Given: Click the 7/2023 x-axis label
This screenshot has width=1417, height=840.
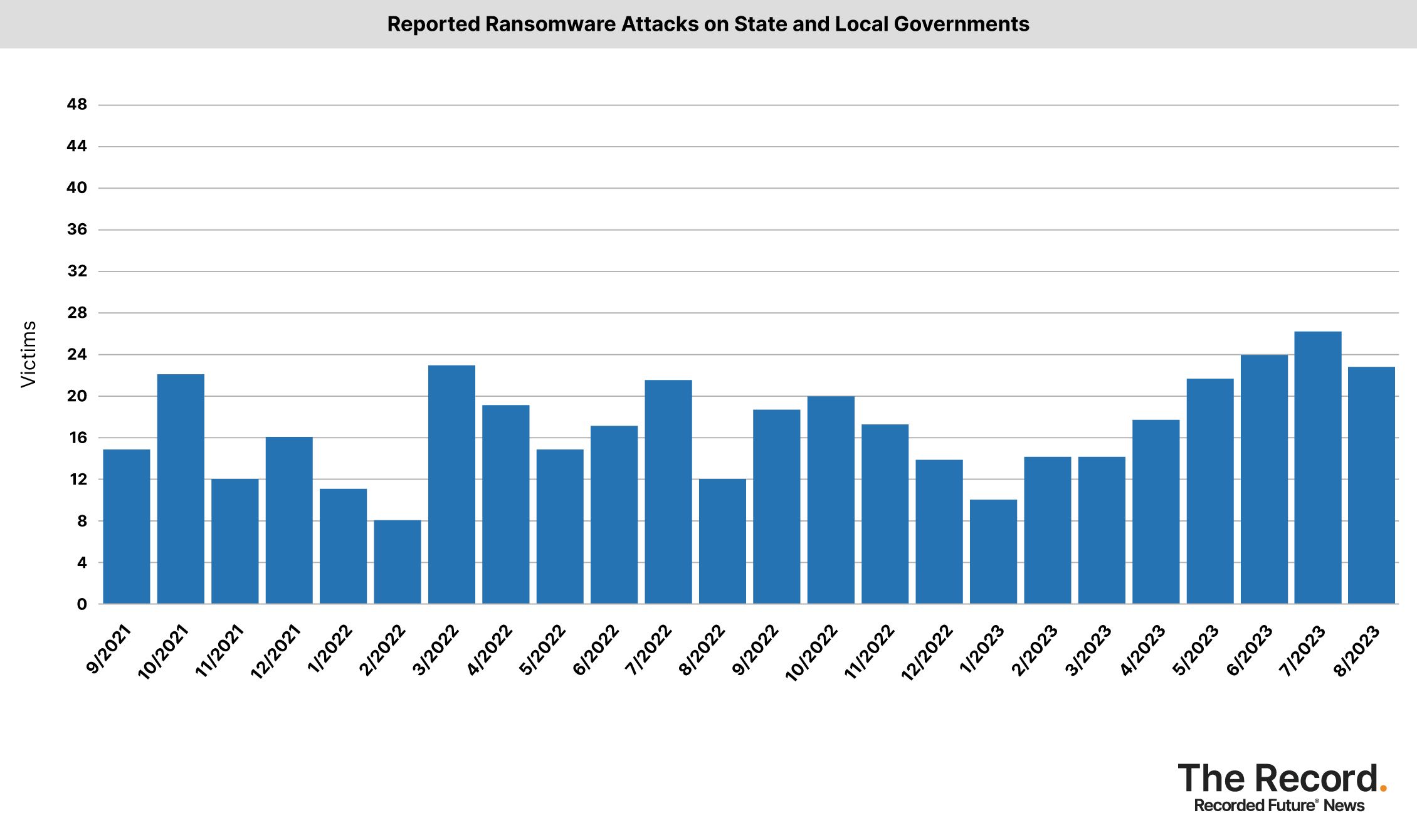Looking at the screenshot, I should 1303,649.
